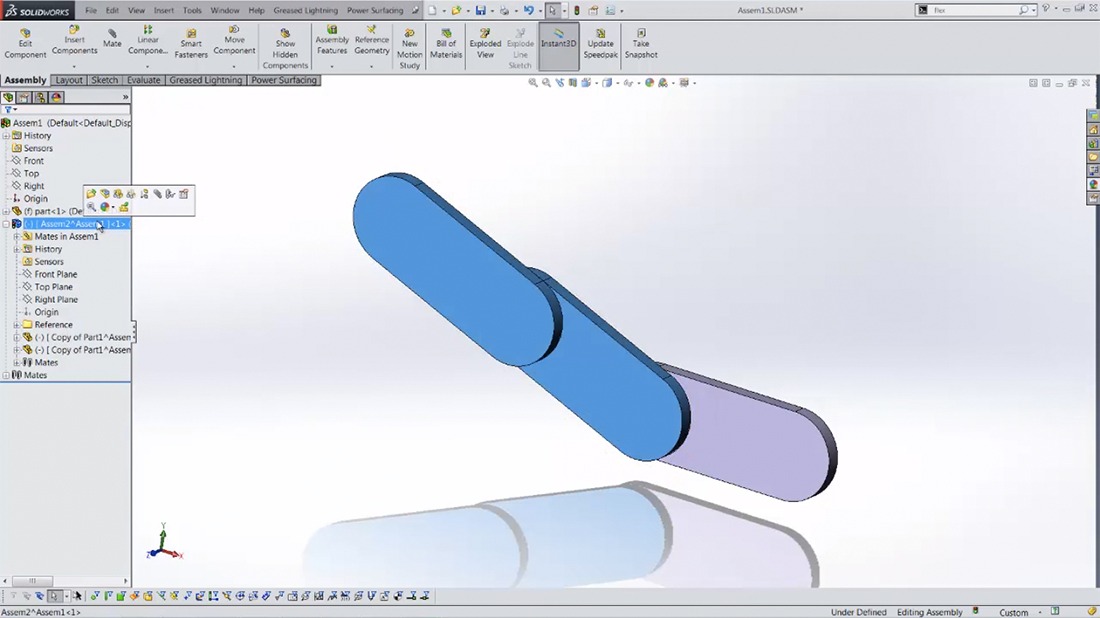Viewport: 1100px width, 618px height.
Task: Create an Exploded View
Action: click(485, 44)
